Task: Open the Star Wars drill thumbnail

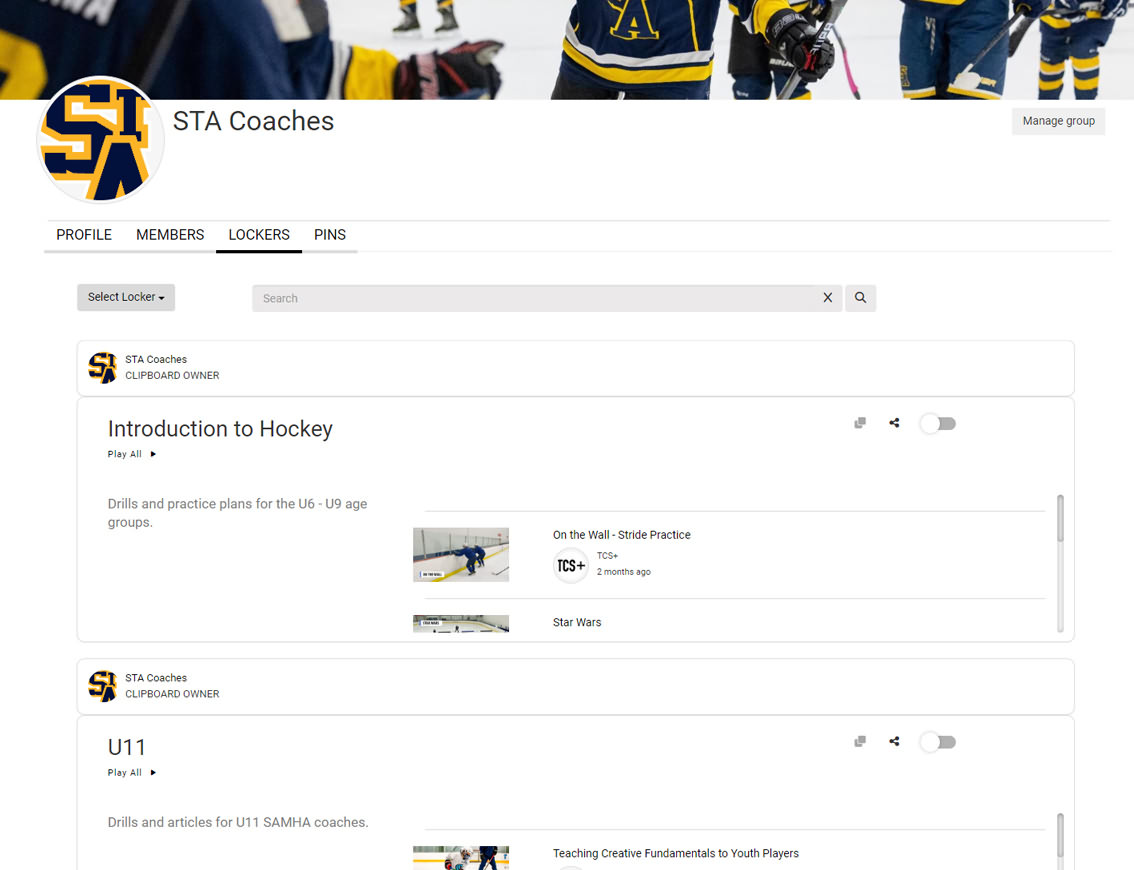Action: 461,623
